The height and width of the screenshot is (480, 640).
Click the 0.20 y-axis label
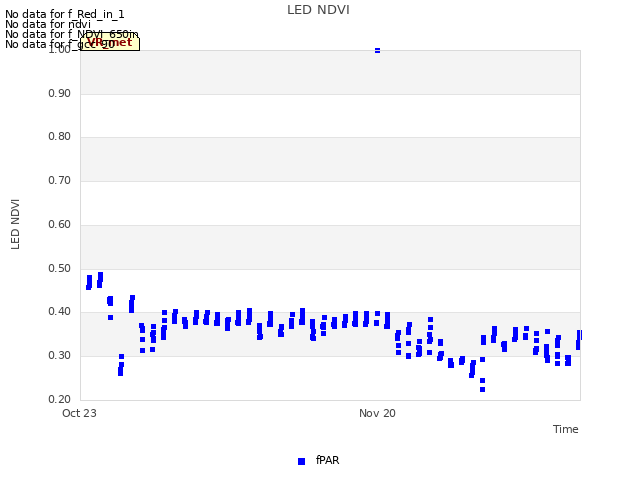pos(60,399)
